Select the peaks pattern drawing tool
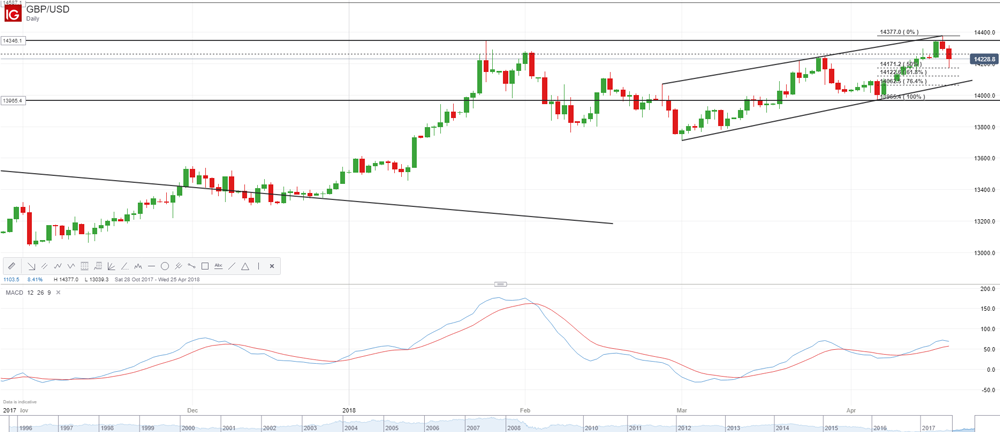The height and width of the screenshot is (432, 1000). pyautogui.click(x=138, y=266)
